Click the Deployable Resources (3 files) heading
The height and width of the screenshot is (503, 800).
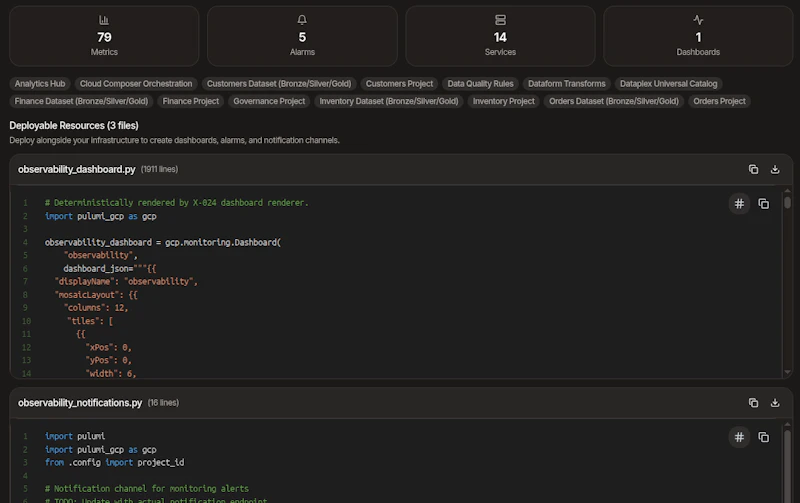click(74, 125)
